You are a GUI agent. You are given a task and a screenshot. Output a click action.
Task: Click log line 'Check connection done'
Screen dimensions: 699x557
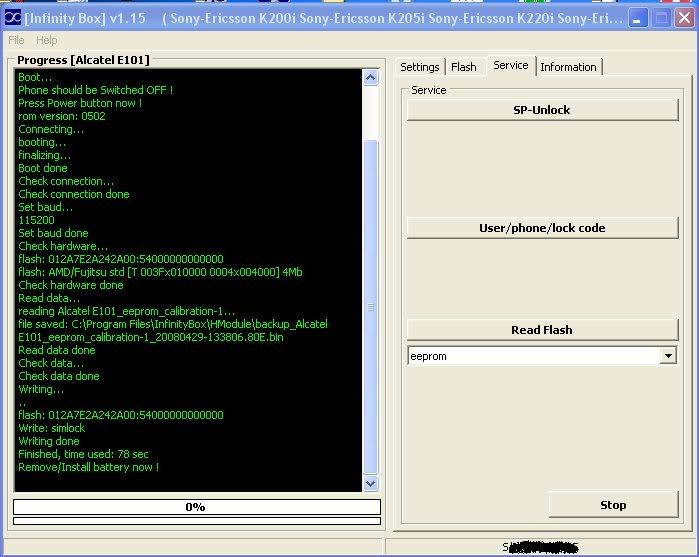74,194
